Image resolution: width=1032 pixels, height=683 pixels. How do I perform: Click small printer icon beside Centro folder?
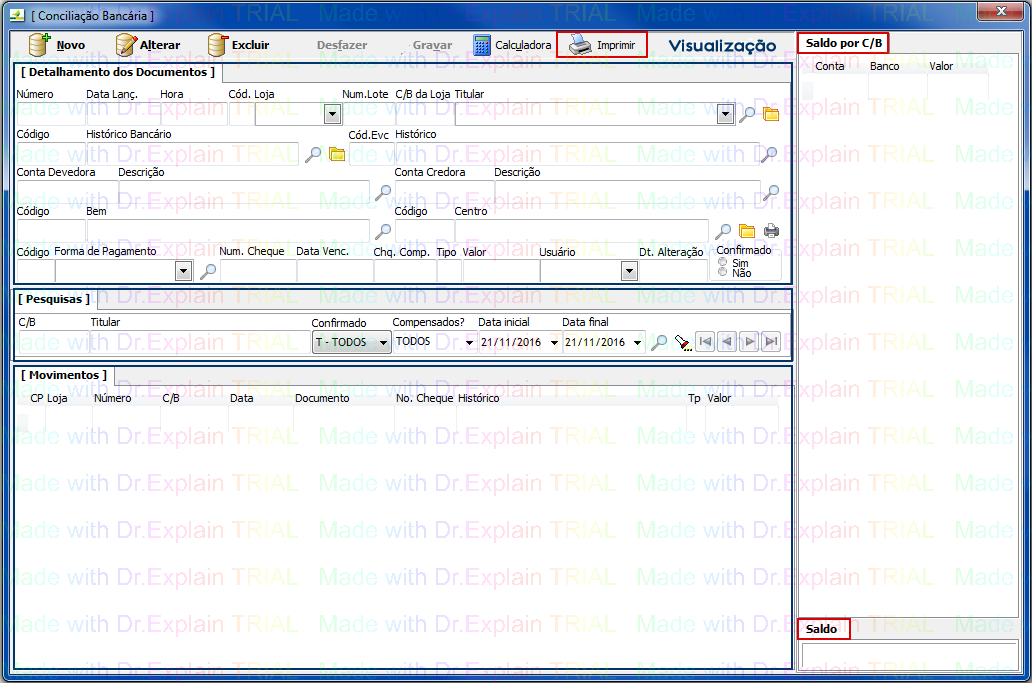click(771, 231)
